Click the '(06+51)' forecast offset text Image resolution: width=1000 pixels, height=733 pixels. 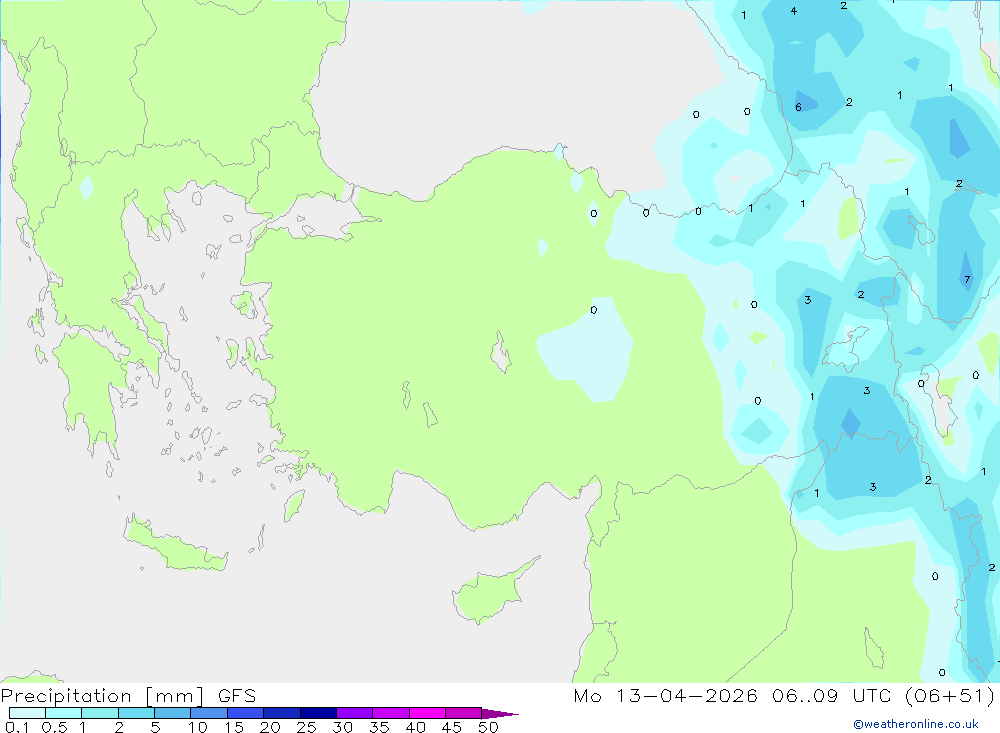[x=950, y=695]
